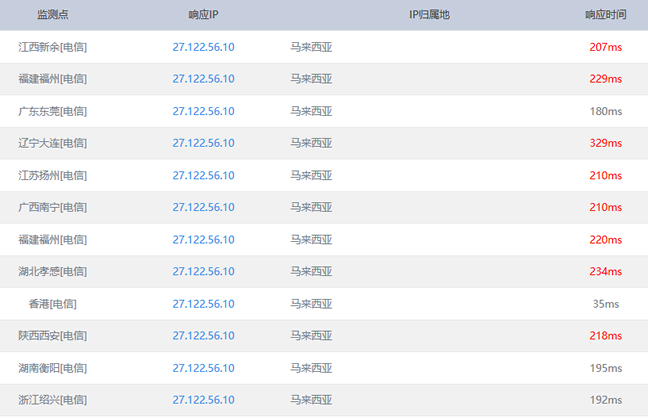Click the IP address in the 辽宁大连 row

click(x=203, y=143)
